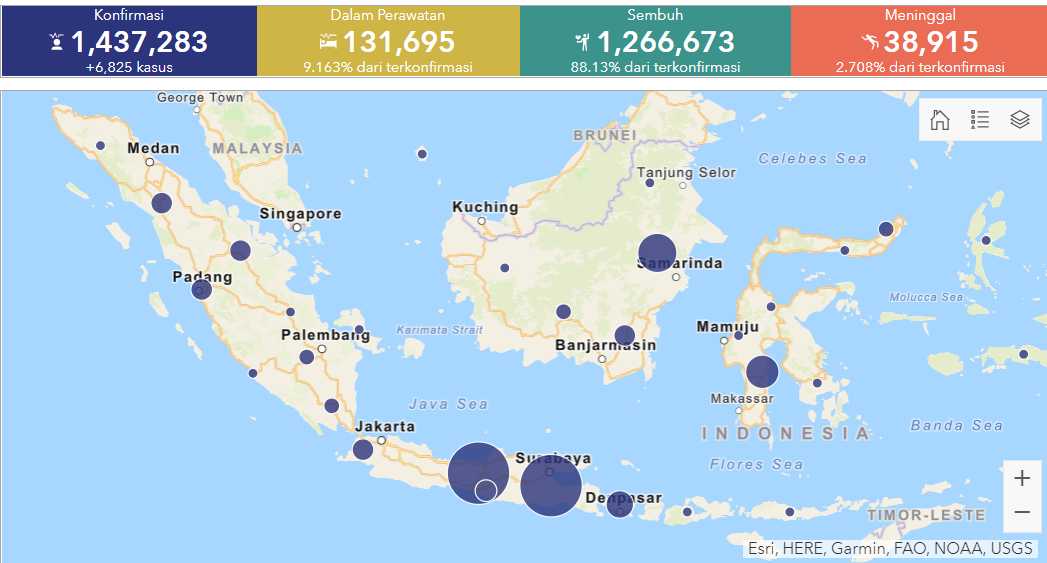Click the small white-outlined circle in Java
The height and width of the screenshot is (563, 1047).
[486, 490]
